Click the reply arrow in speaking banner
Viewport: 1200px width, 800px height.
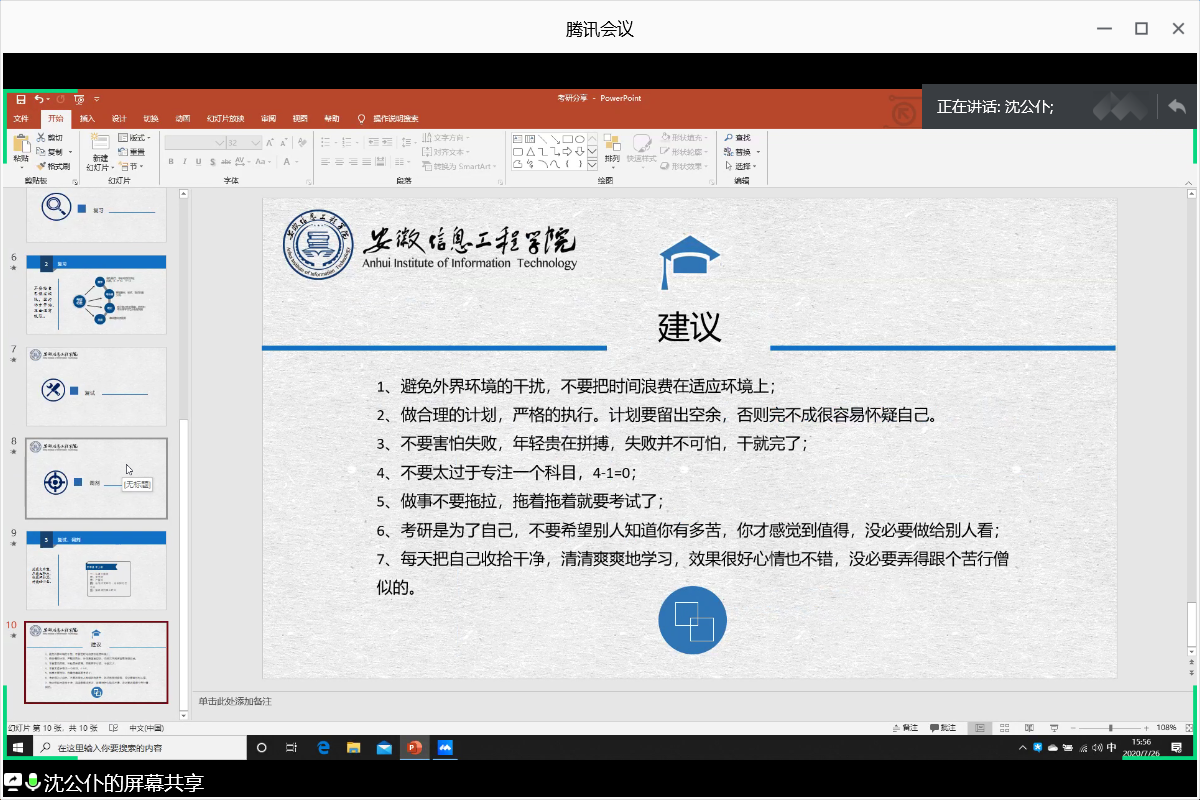(1177, 106)
